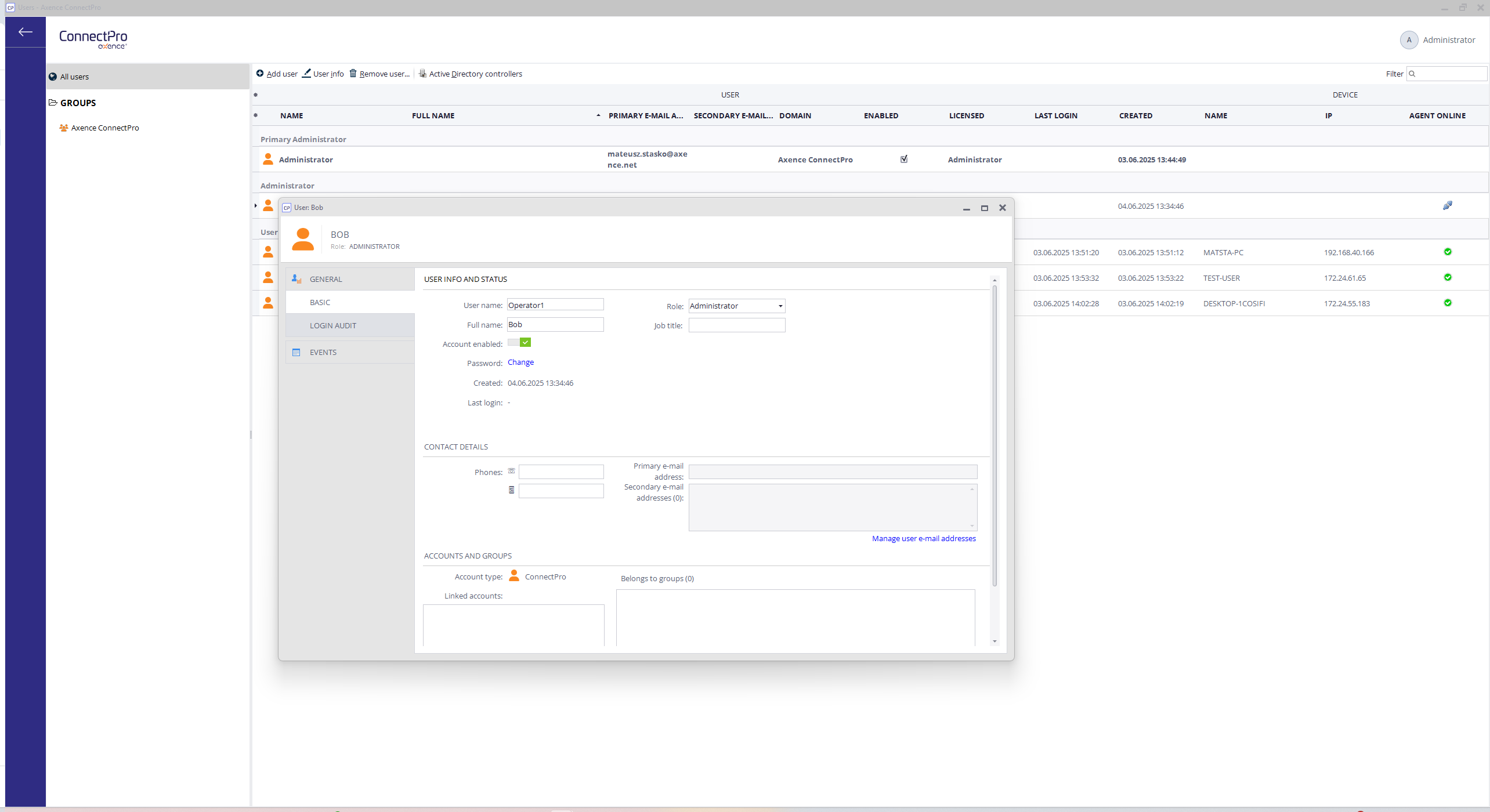Click Manage user e-mail addresses link
The height and width of the screenshot is (812, 1490).
pyautogui.click(x=924, y=538)
